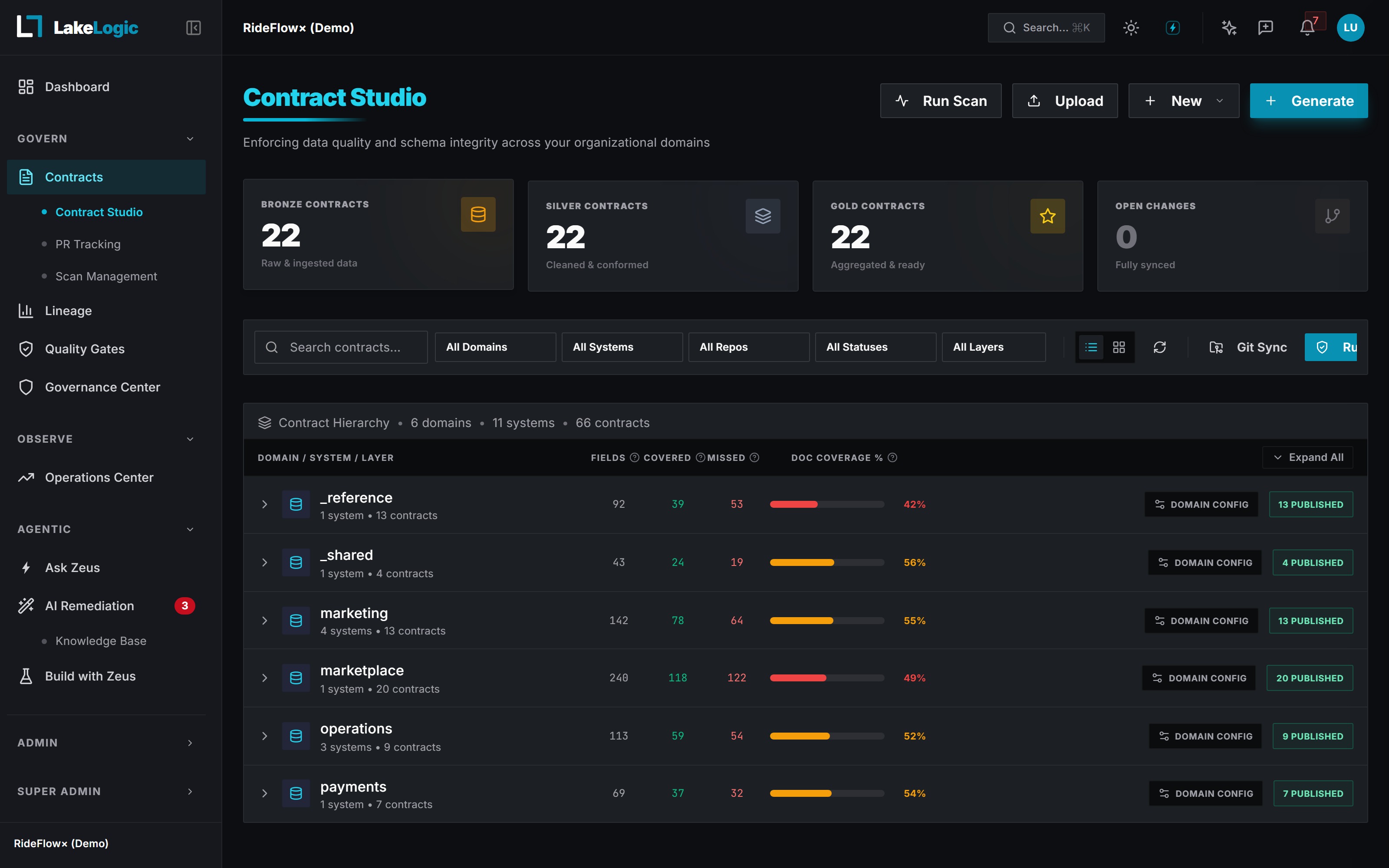The width and height of the screenshot is (1389, 868).
Task: Click the Open Changes git branch icon
Action: [x=1332, y=216]
